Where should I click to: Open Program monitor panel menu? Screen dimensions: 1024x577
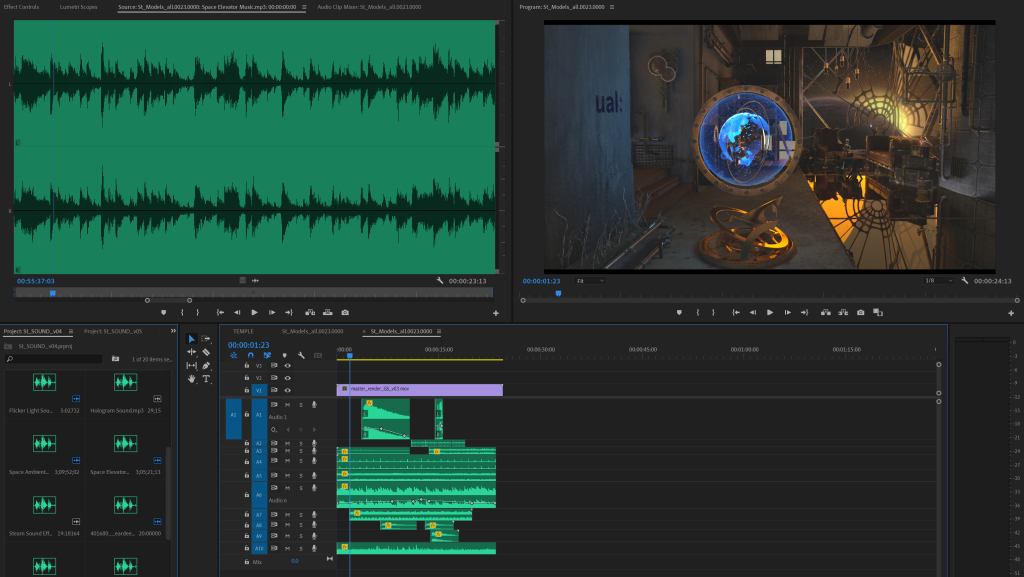(611, 7)
